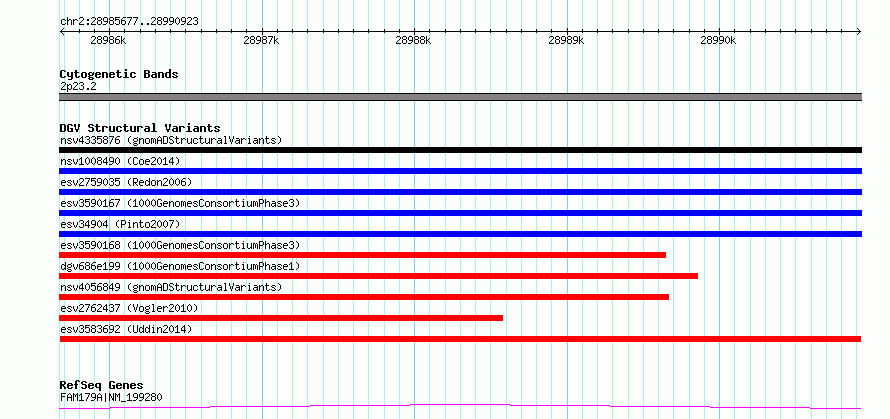Click the 28987k ruler tick label
The height and width of the screenshot is (419, 890).
coord(261,40)
